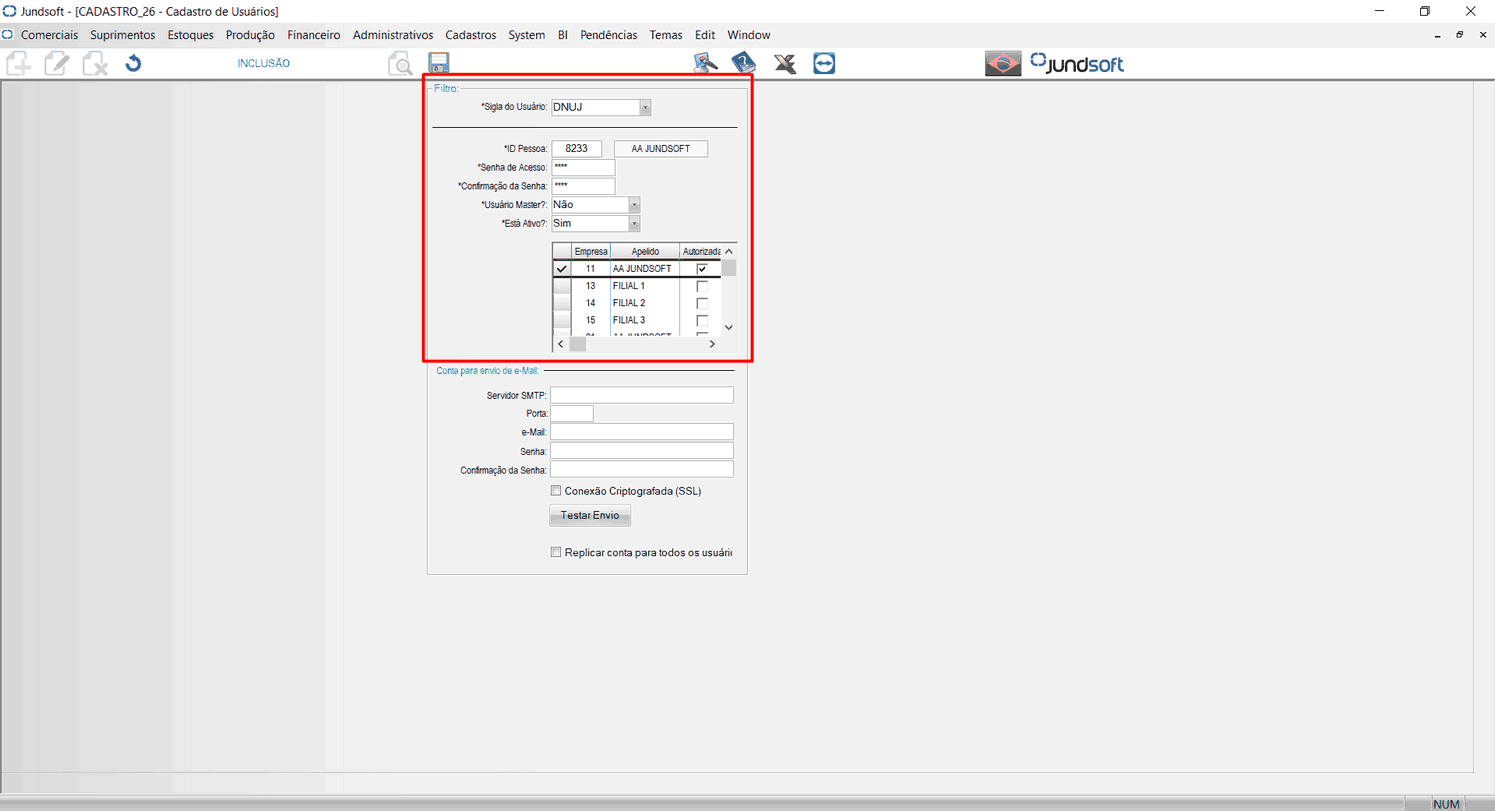Click the Brazil flag logo icon

click(1004, 64)
